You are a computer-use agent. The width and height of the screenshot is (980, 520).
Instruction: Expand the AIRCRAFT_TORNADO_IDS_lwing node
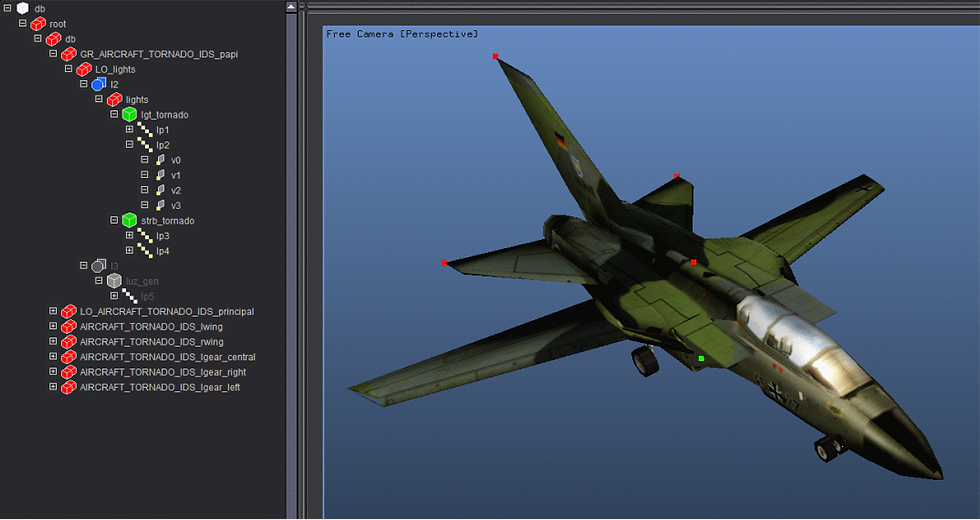(53, 326)
